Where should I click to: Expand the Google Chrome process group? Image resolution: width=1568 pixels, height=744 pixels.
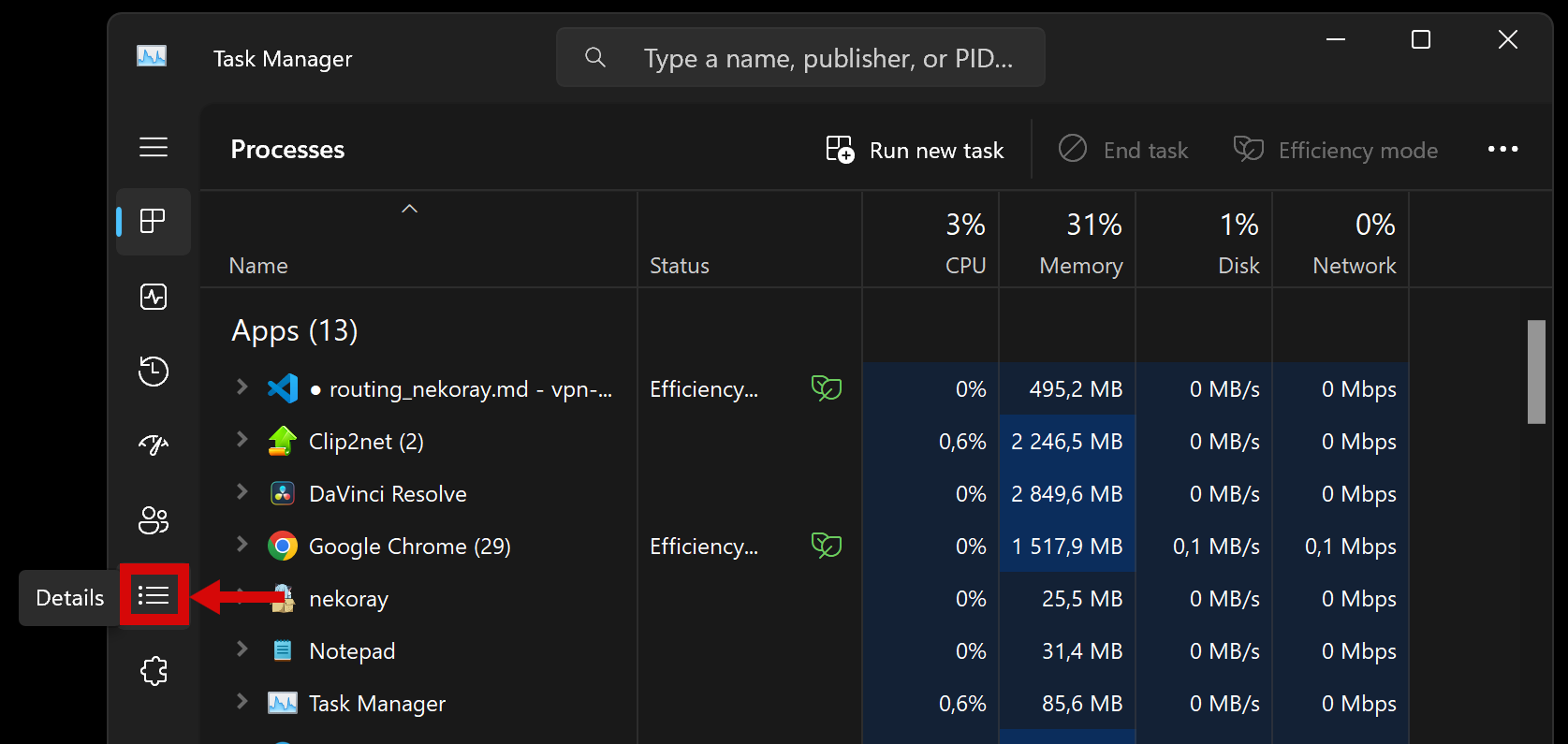coord(242,545)
